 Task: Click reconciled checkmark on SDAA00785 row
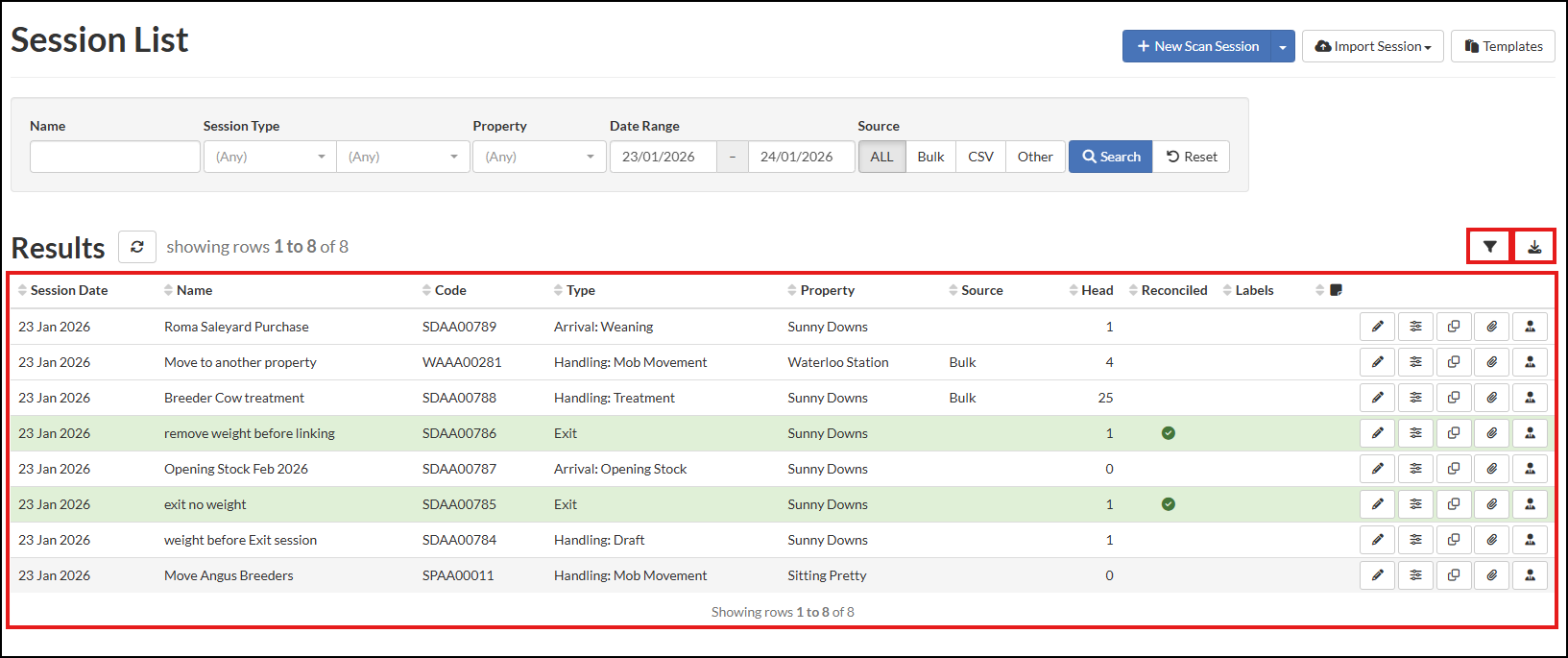(1169, 504)
